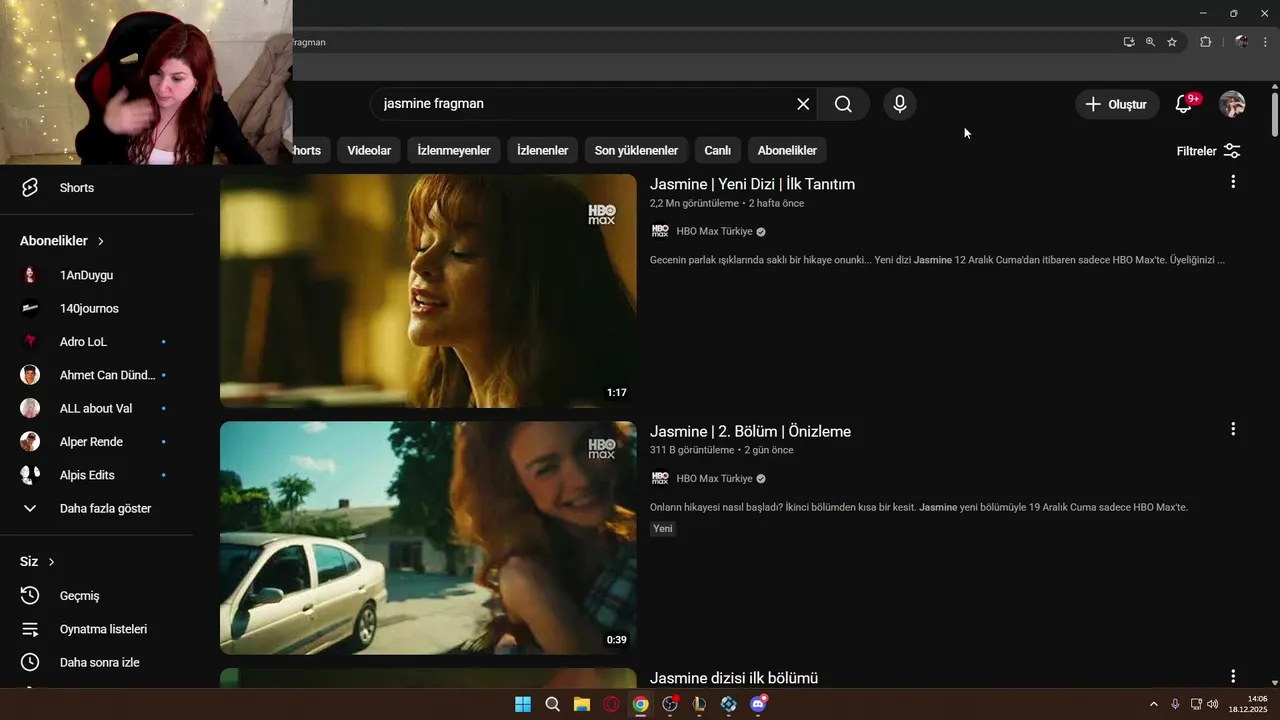The image size is (1280, 720).
Task: Open the volume control in system tray
Action: coord(1213,704)
